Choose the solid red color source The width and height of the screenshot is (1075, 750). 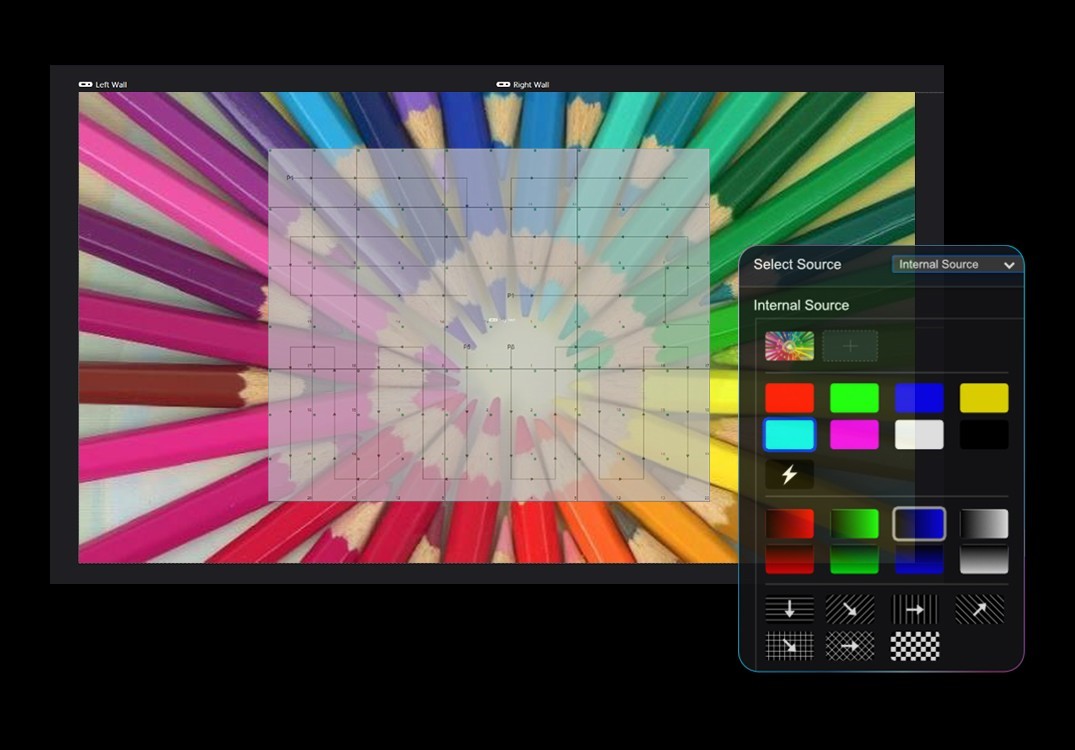(789, 398)
